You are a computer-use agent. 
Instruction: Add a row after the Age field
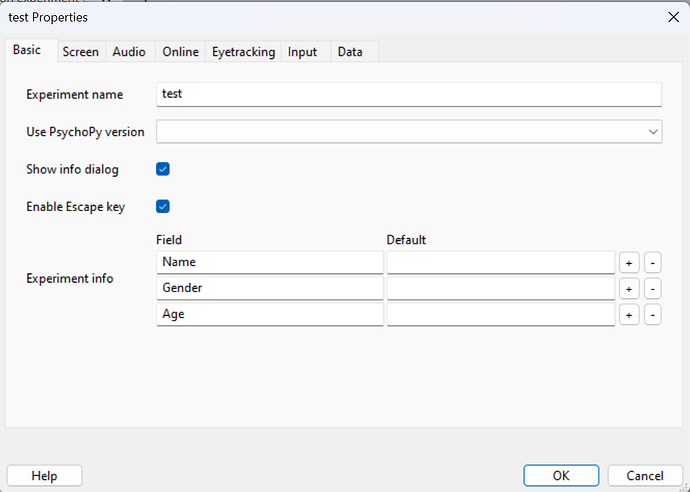click(x=629, y=315)
